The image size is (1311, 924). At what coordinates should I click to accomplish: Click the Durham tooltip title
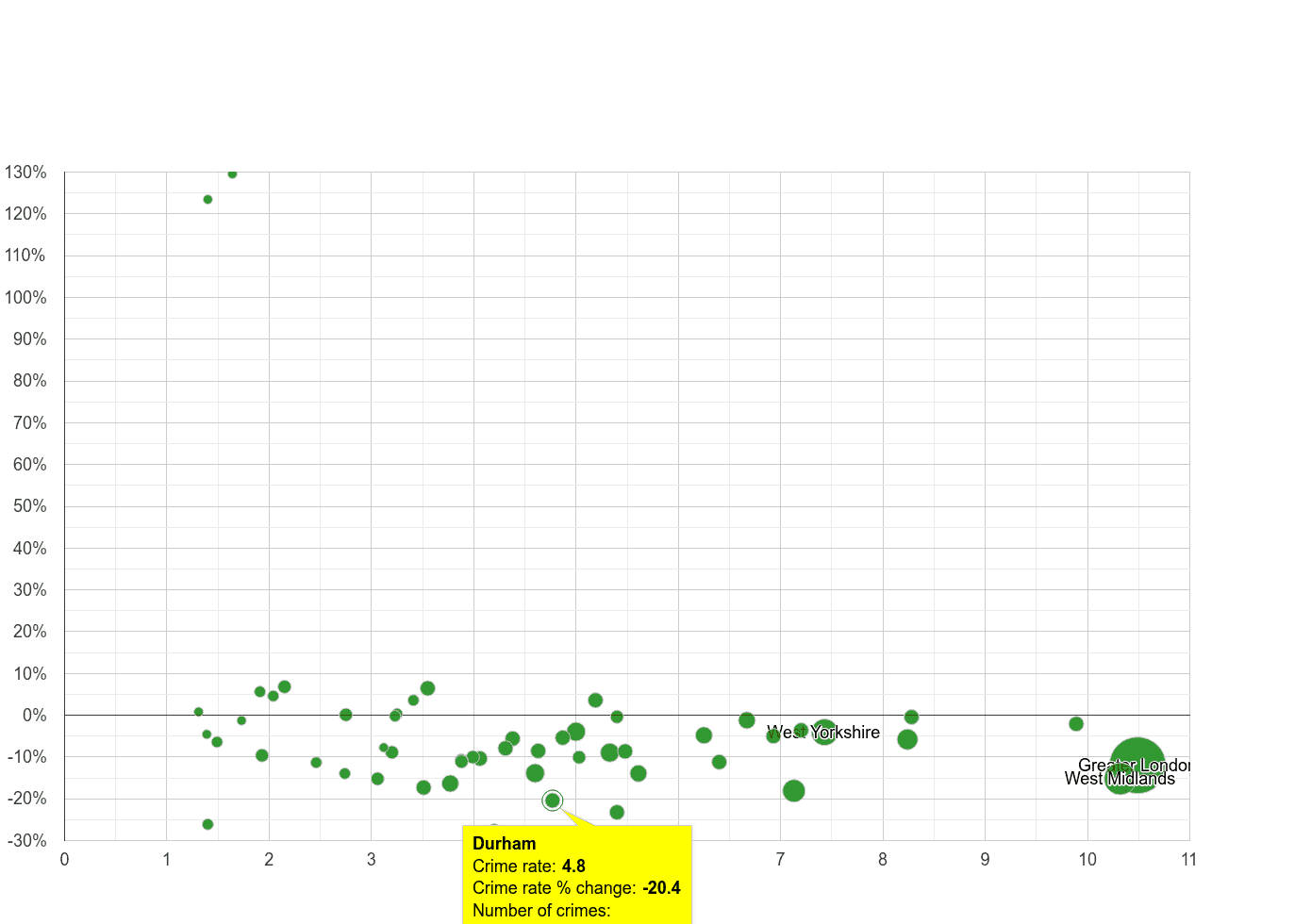pos(504,844)
